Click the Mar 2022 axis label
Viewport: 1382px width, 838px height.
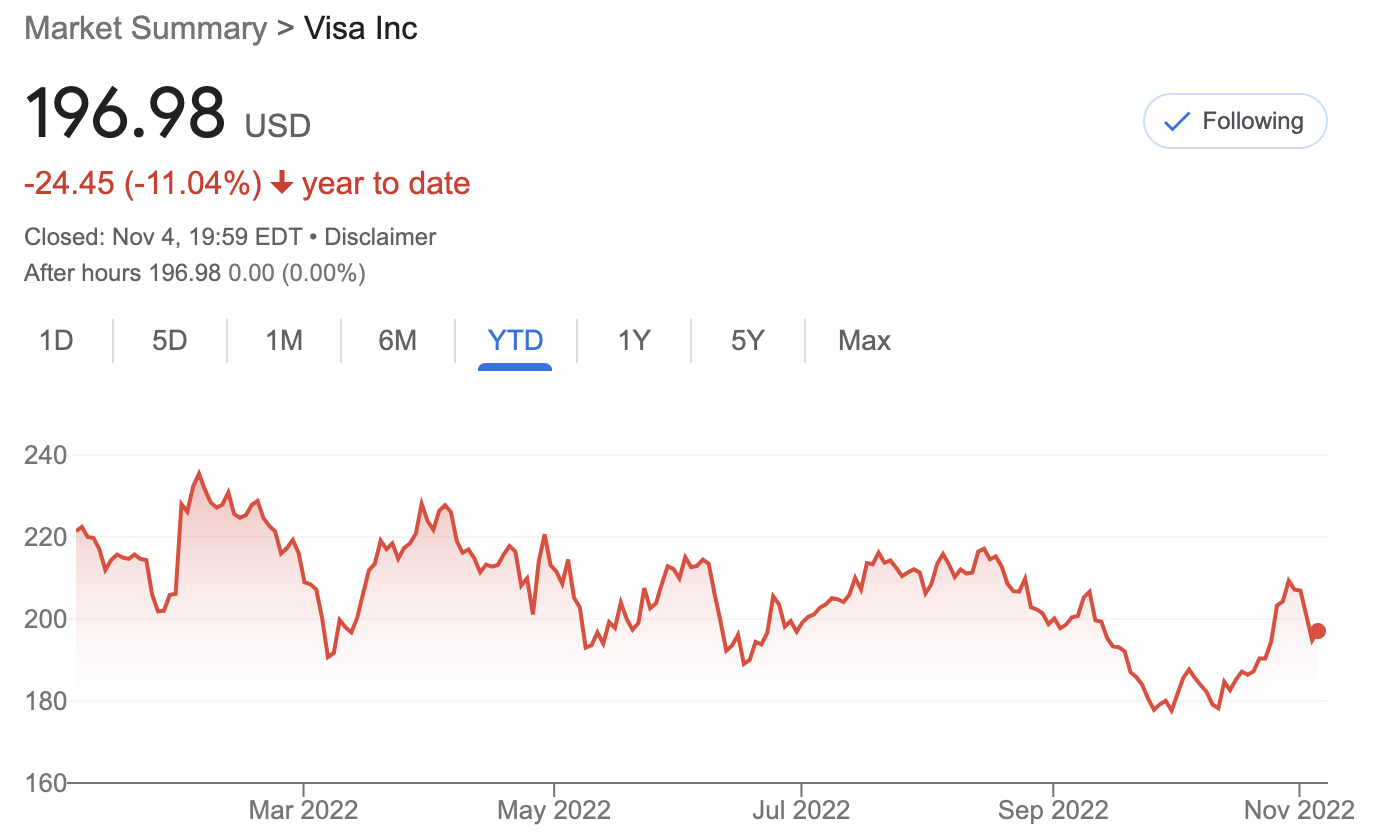click(303, 809)
